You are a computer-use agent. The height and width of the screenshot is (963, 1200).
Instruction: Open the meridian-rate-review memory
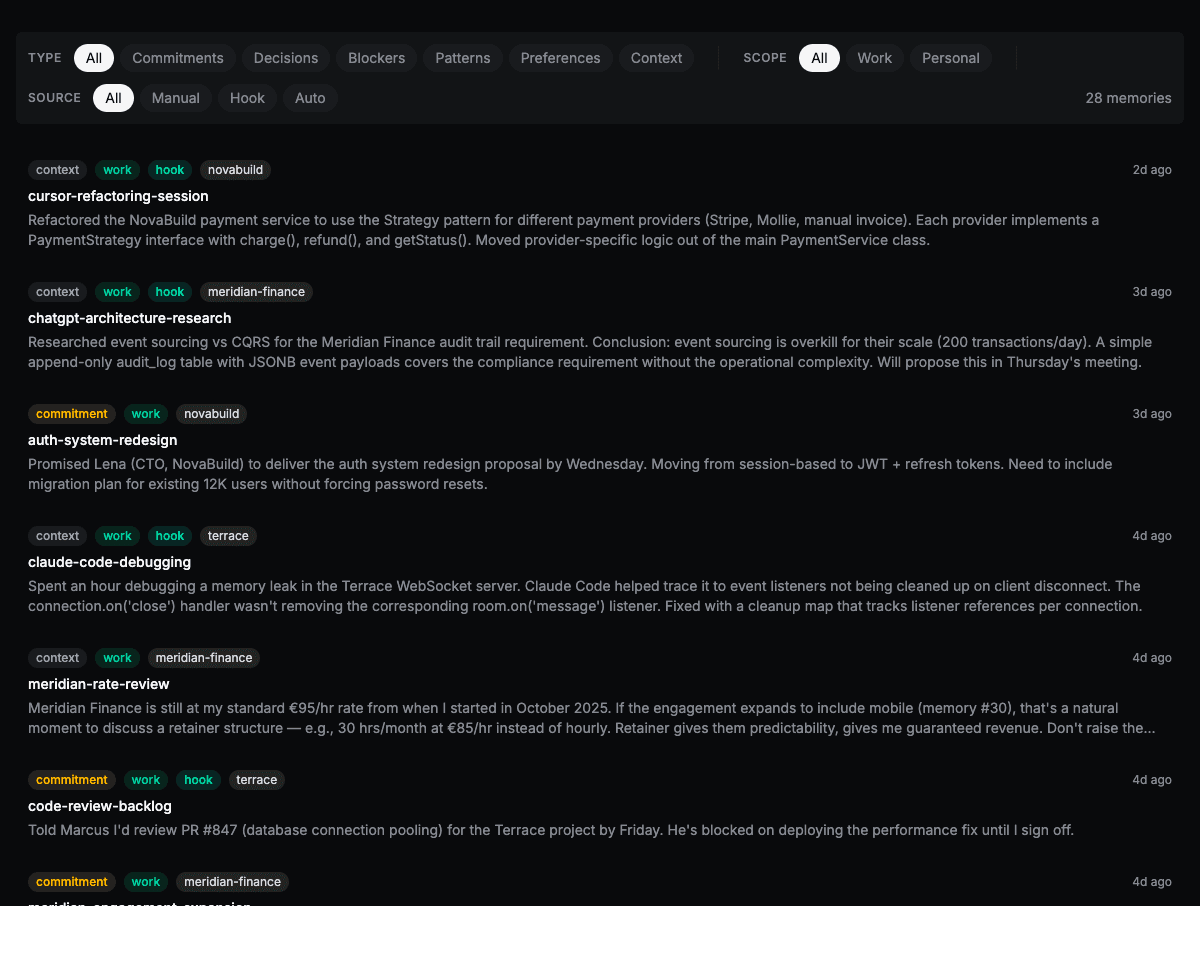[x=99, y=684]
